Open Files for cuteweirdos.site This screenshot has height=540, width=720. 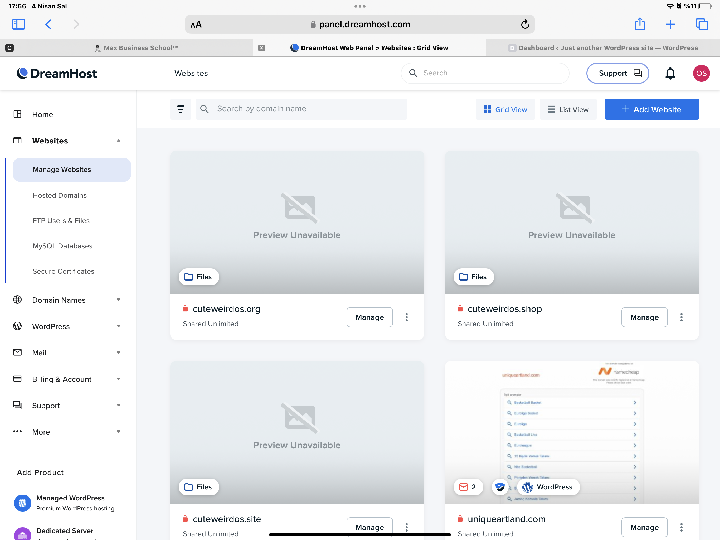pos(198,487)
